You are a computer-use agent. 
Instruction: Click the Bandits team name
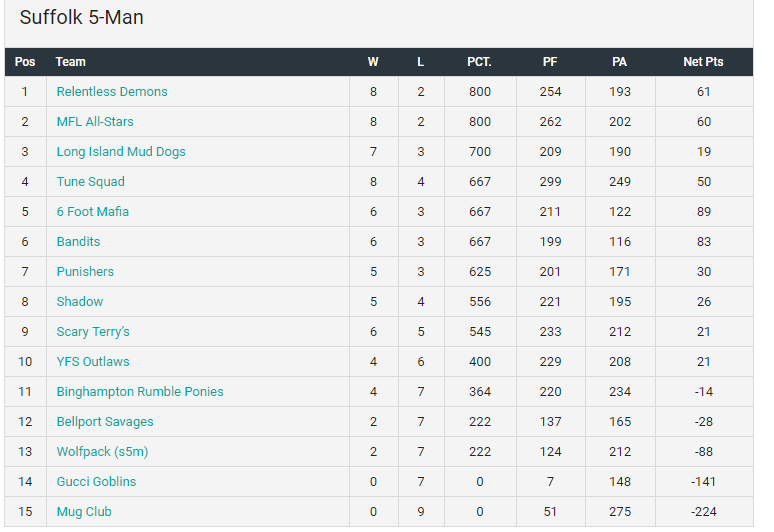[78, 242]
